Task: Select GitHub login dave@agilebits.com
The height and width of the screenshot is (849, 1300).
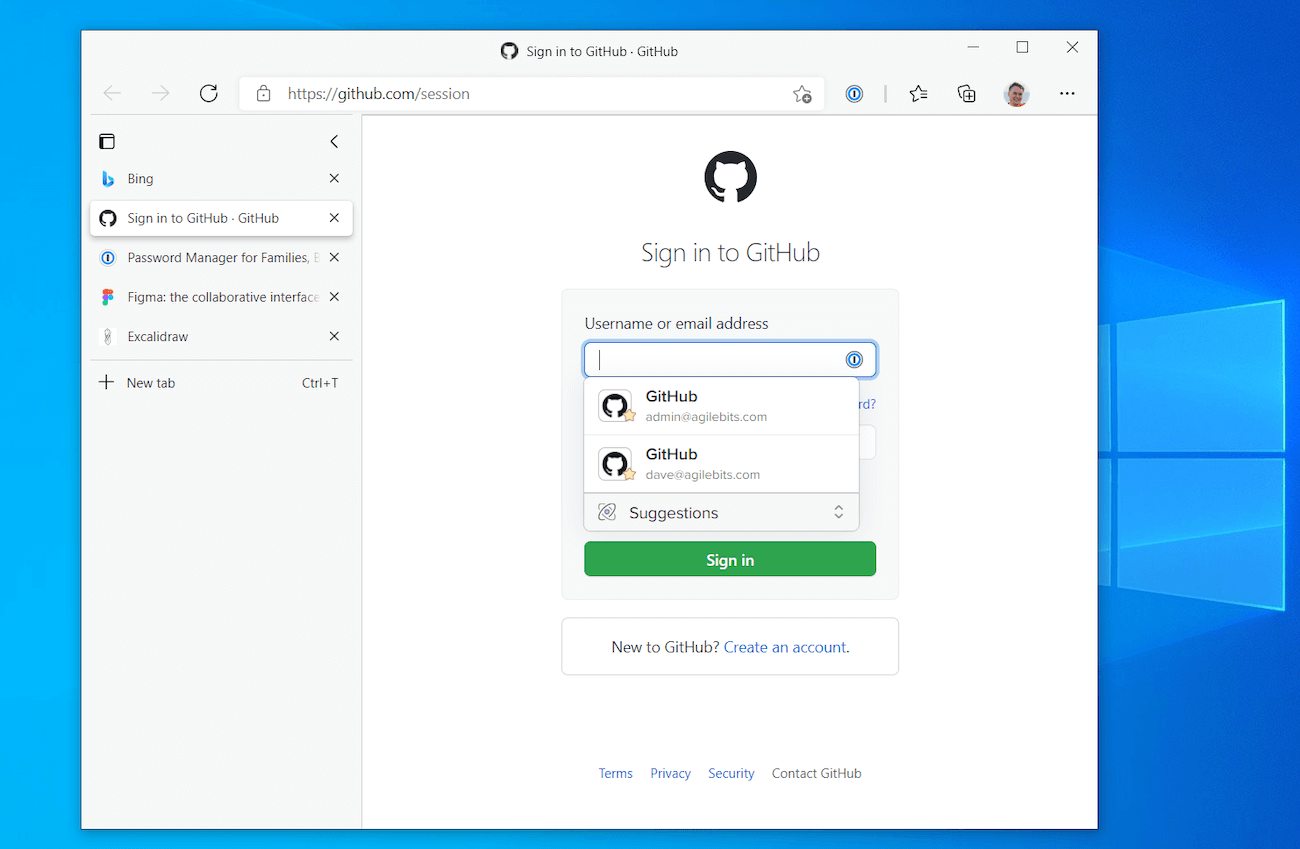Action: pos(721,464)
